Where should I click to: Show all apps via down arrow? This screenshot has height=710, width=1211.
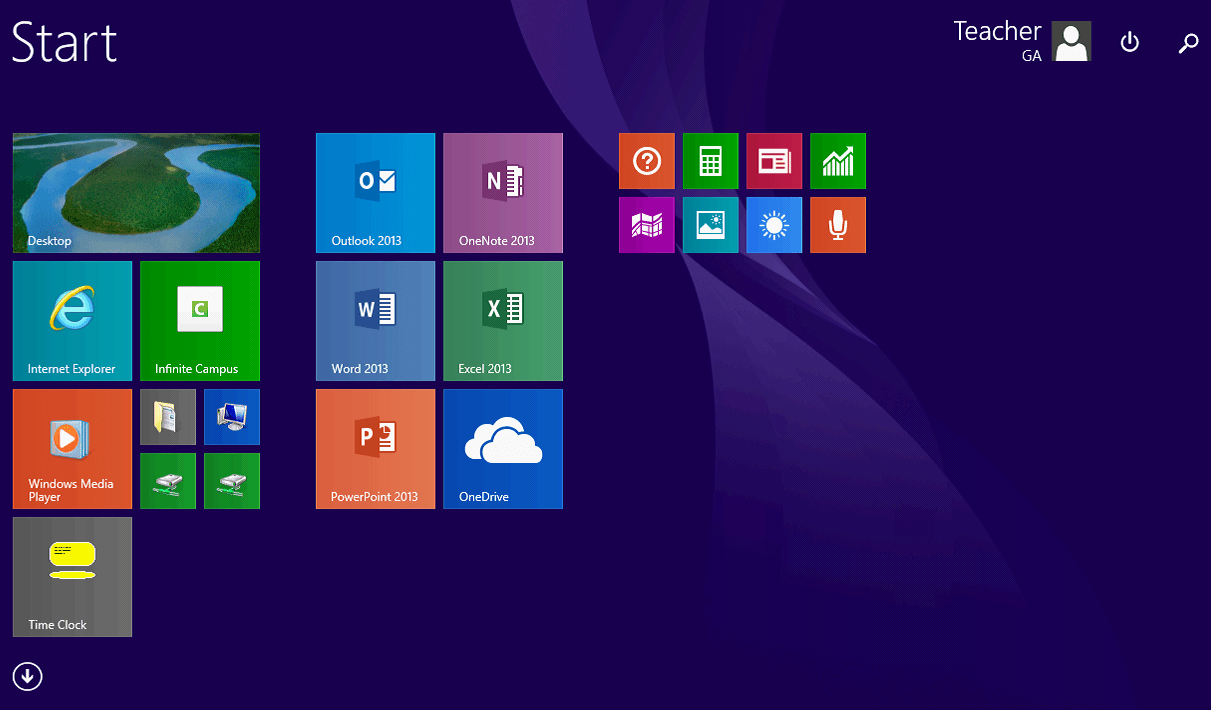[x=28, y=677]
